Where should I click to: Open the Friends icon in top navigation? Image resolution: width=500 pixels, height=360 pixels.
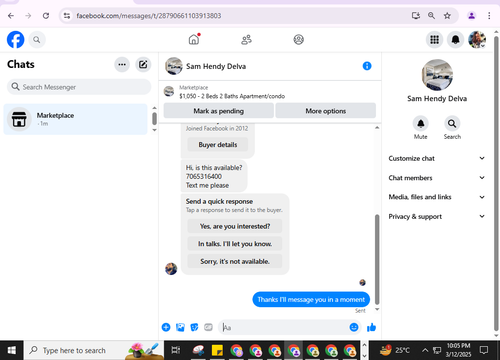[246, 40]
